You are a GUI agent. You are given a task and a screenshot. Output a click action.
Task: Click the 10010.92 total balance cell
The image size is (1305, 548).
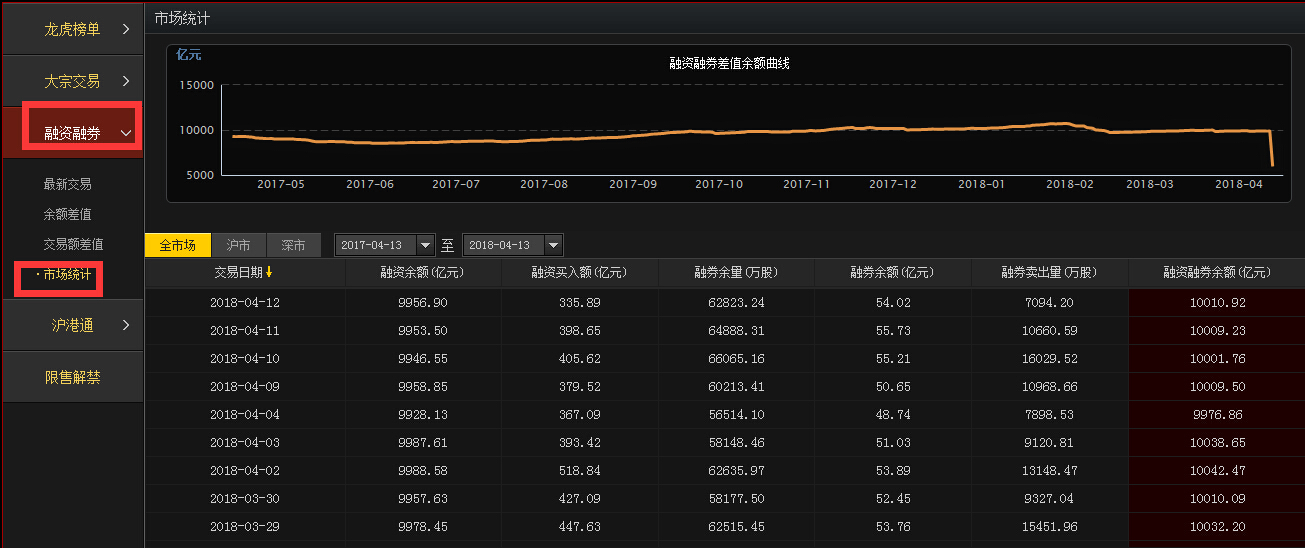pos(1217,302)
